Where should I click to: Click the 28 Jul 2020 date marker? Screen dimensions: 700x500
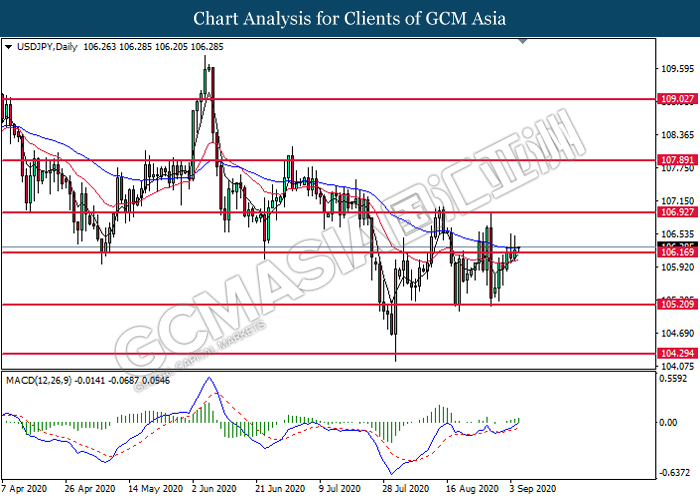pyautogui.click(x=405, y=489)
